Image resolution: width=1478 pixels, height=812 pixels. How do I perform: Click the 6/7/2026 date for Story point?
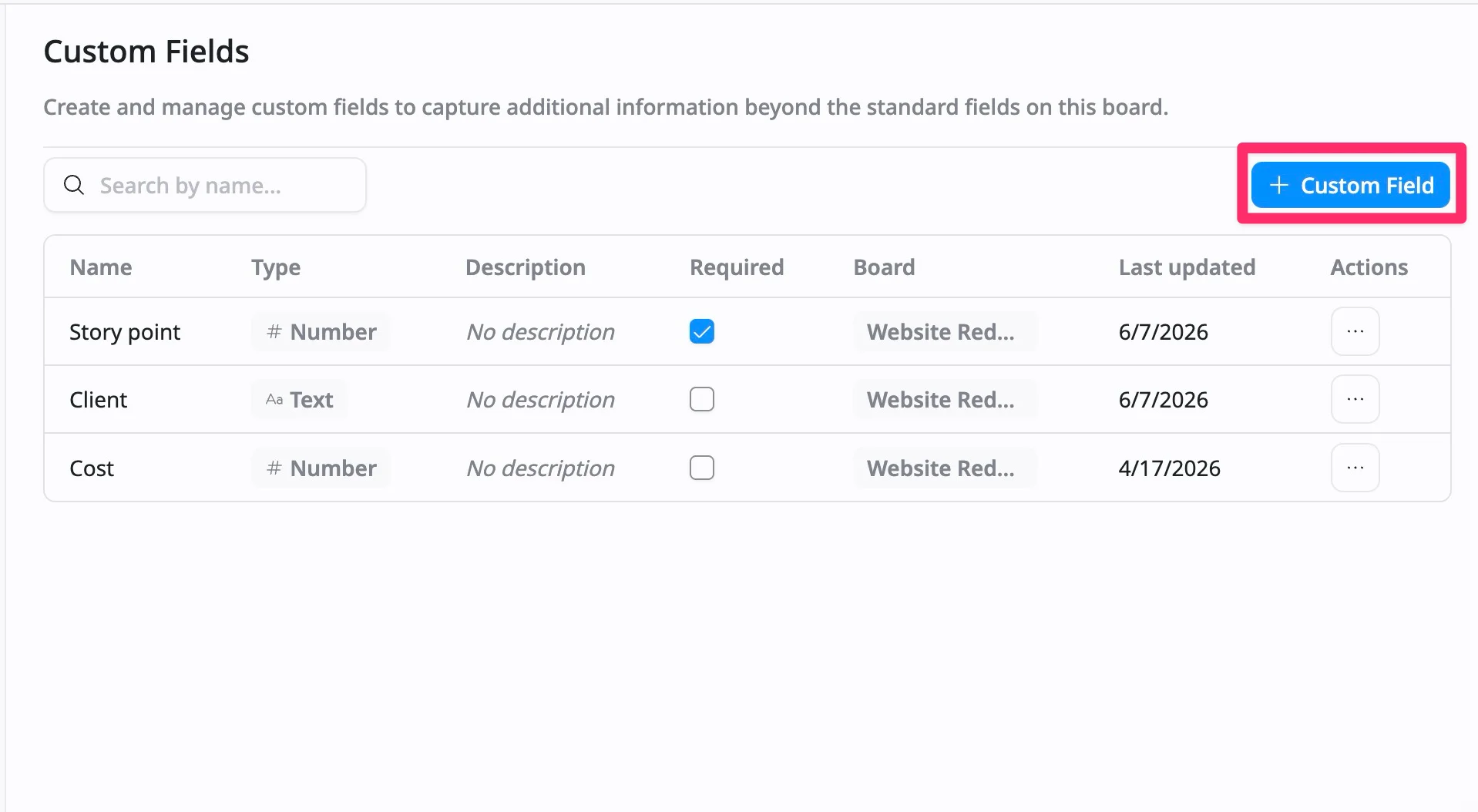1163,332
